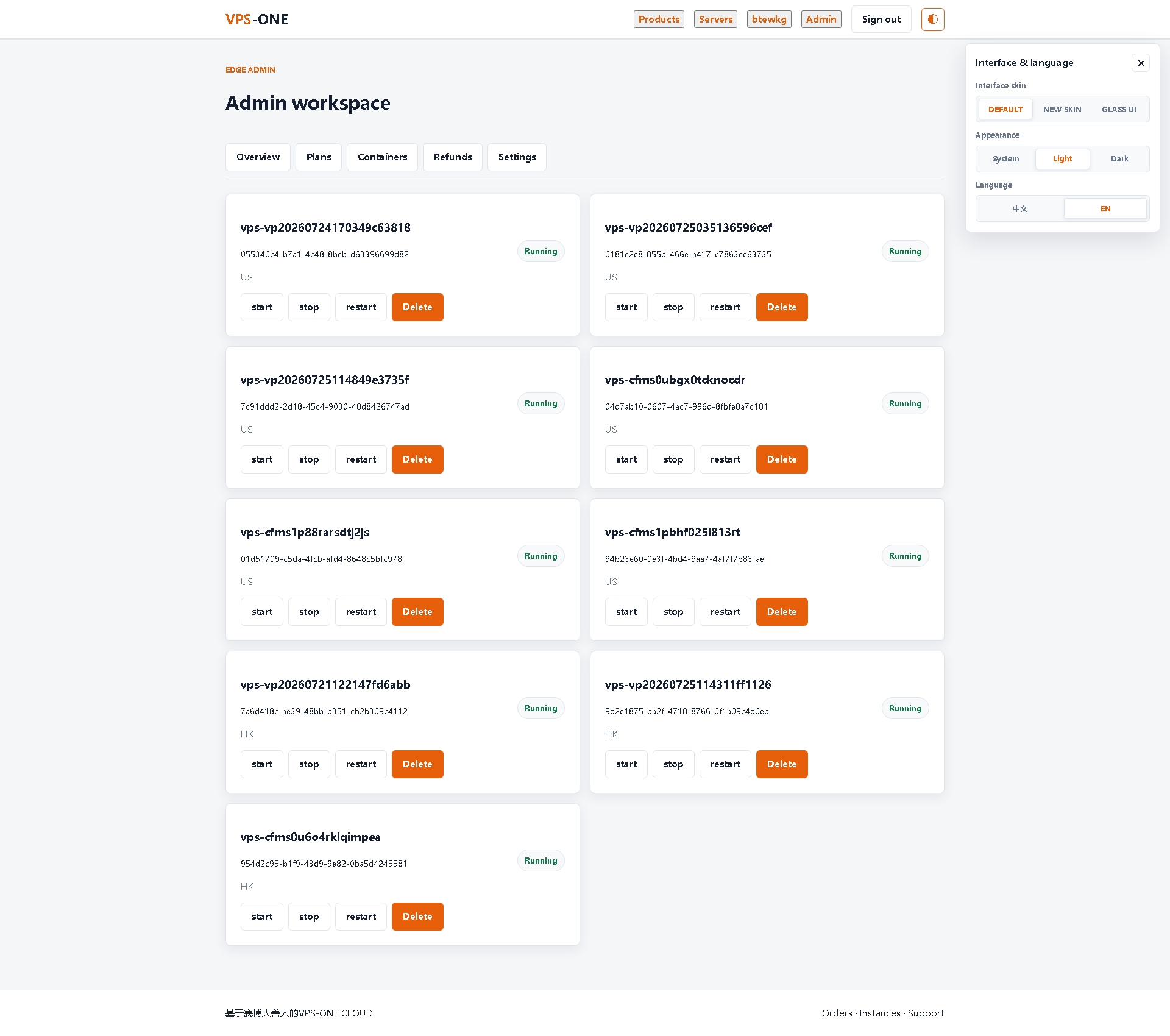Toggle the theme half-circle icon
This screenshot has width=1170, height=1036.
click(x=932, y=20)
